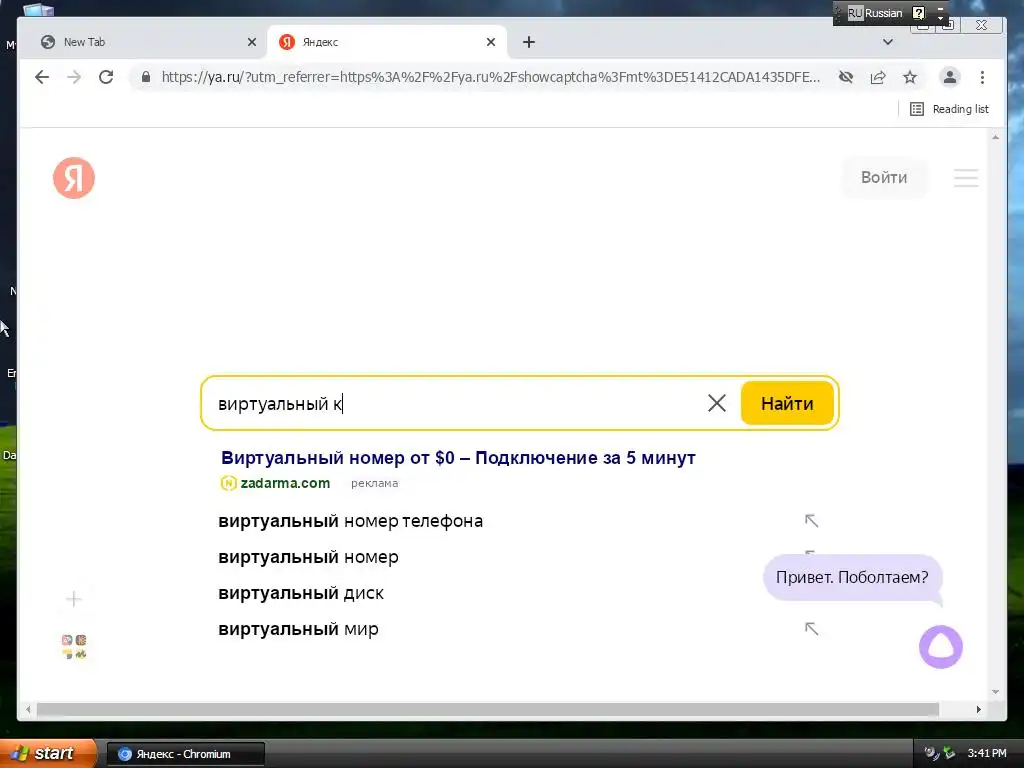Click the yellow Найти search button
The width and height of the screenshot is (1024, 768).
pyautogui.click(x=787, y=404)
